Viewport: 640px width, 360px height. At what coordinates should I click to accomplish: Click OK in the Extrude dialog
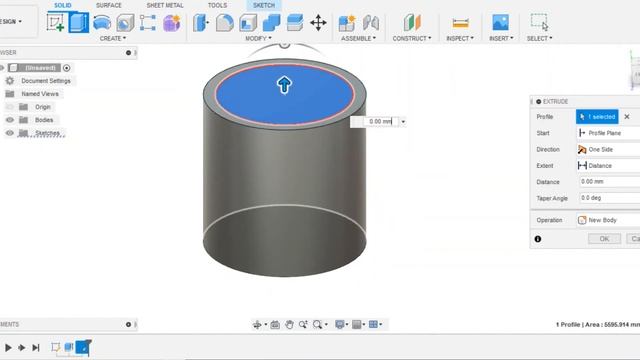(x=604, y=239)
